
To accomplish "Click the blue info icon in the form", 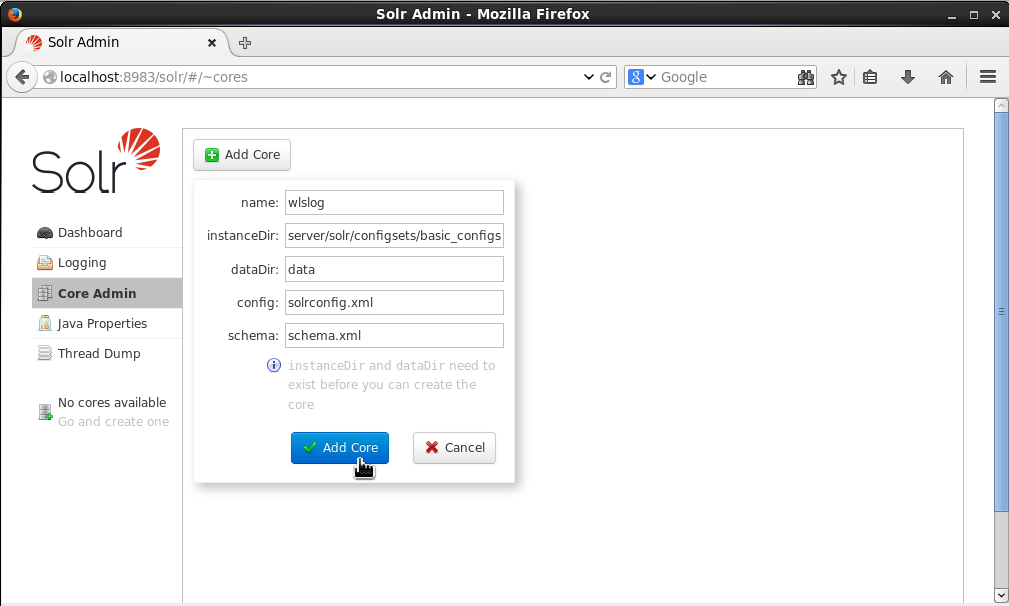I will (x=273, y=365).
